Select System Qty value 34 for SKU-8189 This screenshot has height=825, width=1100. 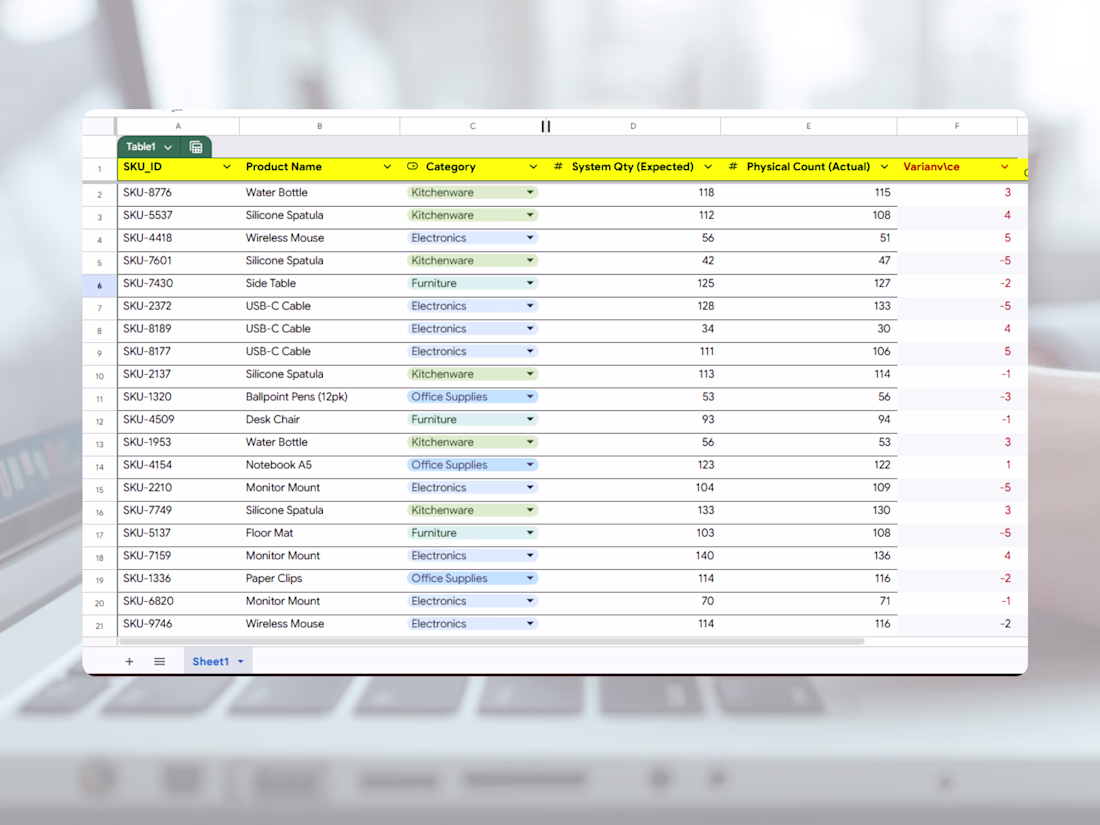coord(633,329)
